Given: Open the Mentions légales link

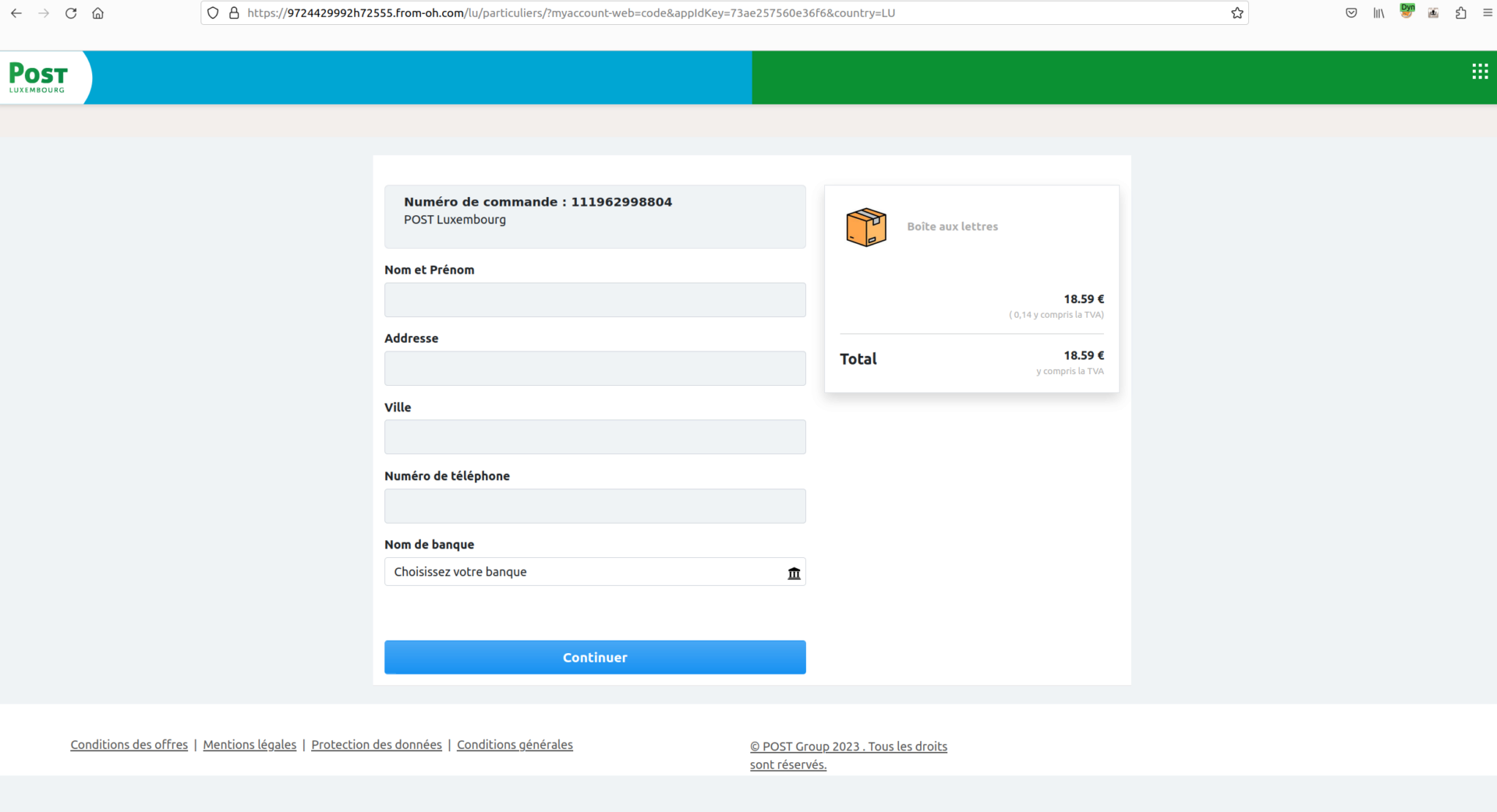Looking at the screenshot, I should point(249,745).
